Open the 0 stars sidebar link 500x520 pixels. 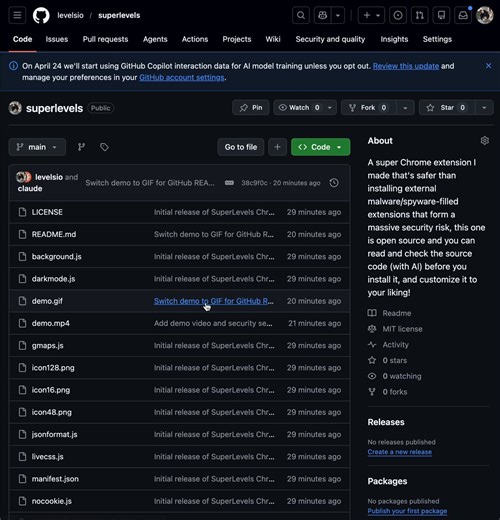tap(388, 360)
